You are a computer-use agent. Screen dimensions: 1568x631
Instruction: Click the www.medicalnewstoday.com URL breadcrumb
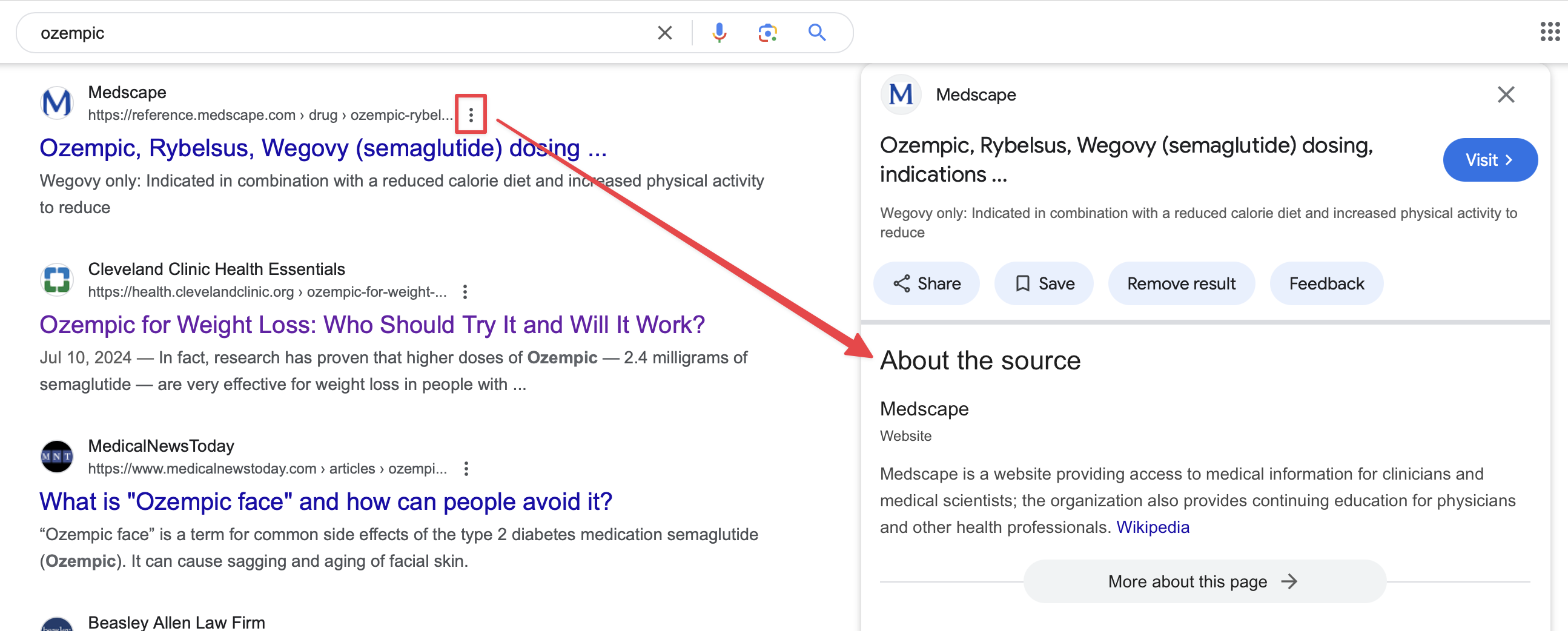tap(267, 469)
